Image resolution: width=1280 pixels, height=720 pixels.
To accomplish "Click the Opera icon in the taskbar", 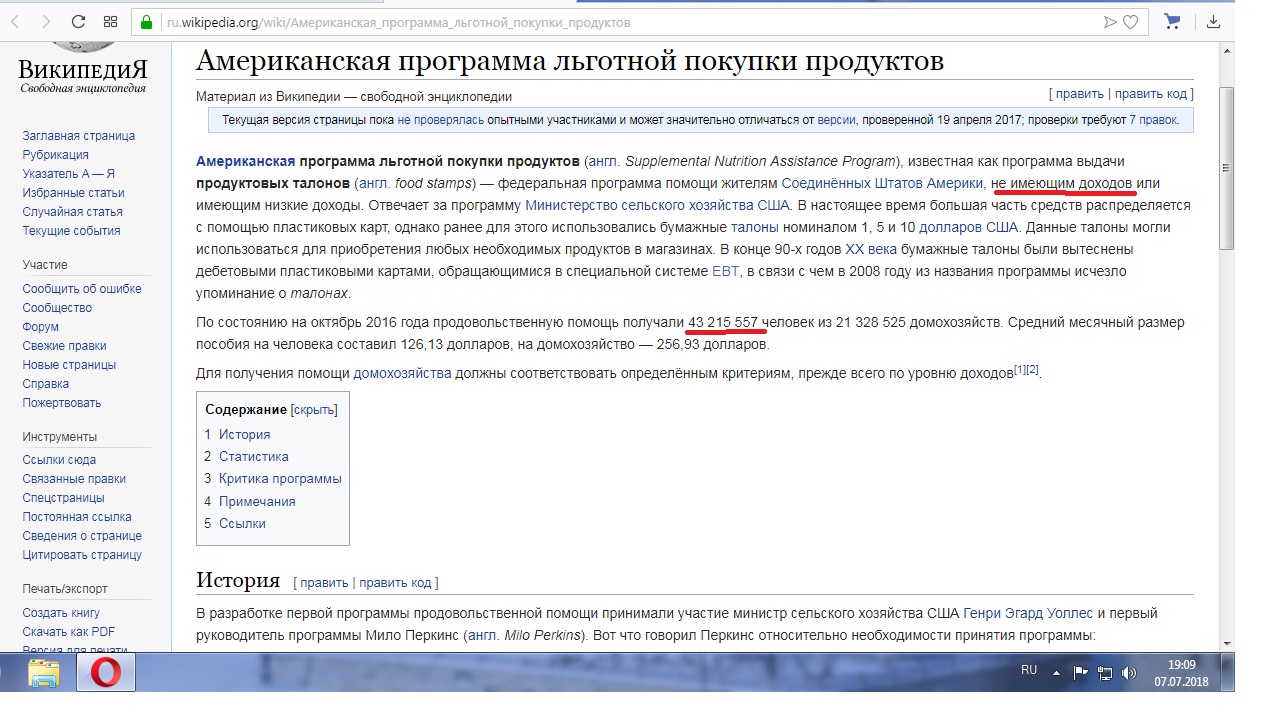I will coord(106,672).
